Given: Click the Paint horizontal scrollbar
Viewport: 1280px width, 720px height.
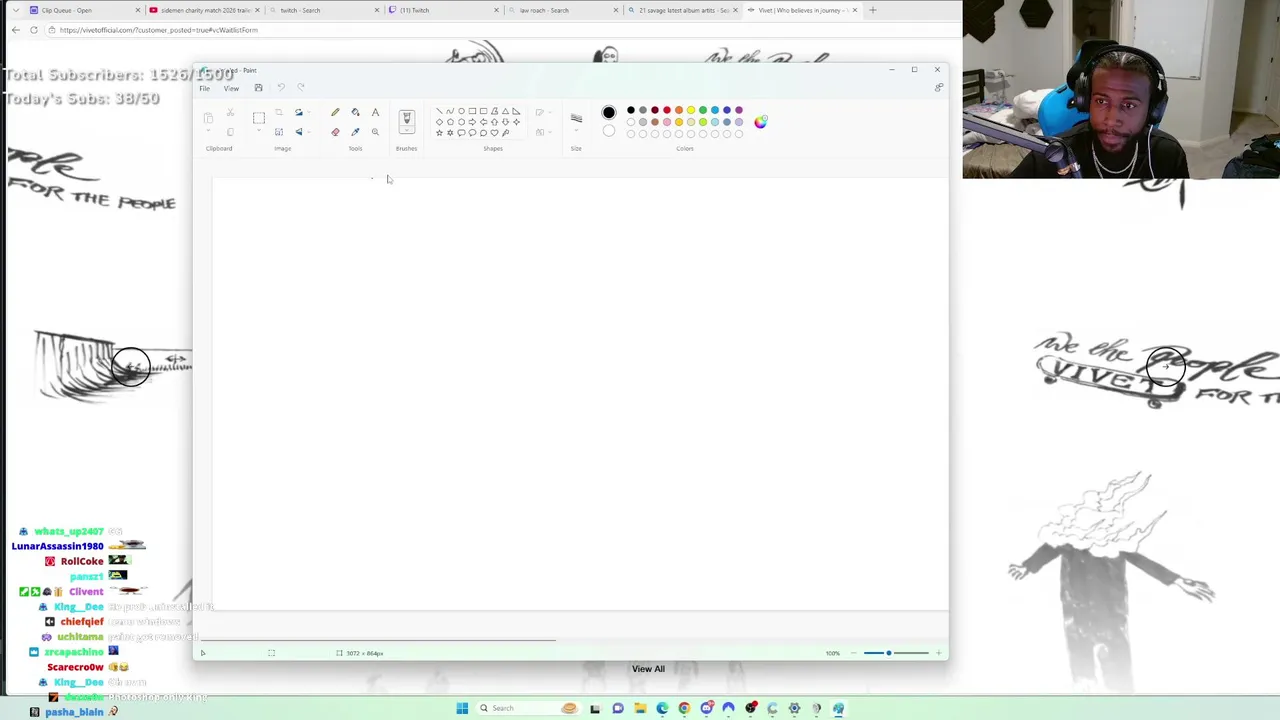Looking at the screenshot, I should tap(378, 640).
